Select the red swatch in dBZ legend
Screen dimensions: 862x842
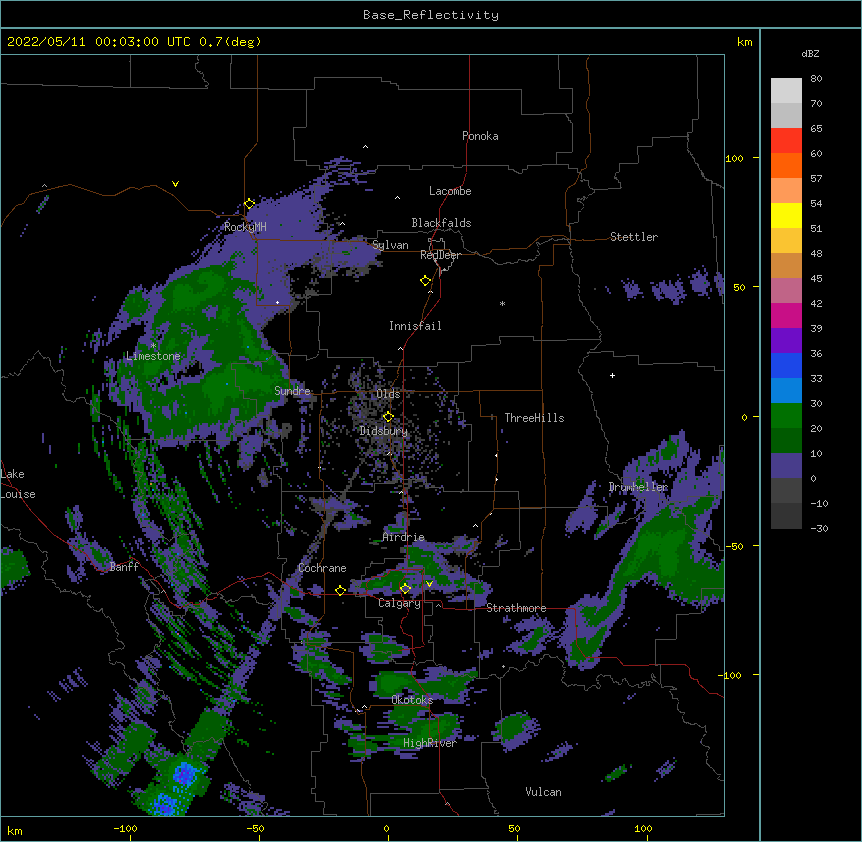click(x=786, y=140)
